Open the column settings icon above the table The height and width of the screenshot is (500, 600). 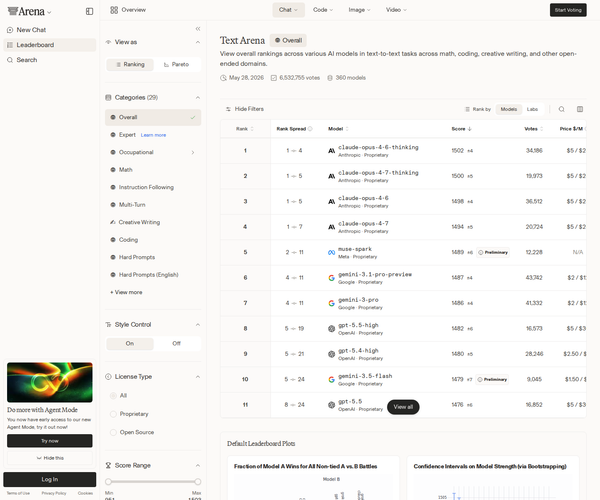pyautogui.click(x=580, y=109)
